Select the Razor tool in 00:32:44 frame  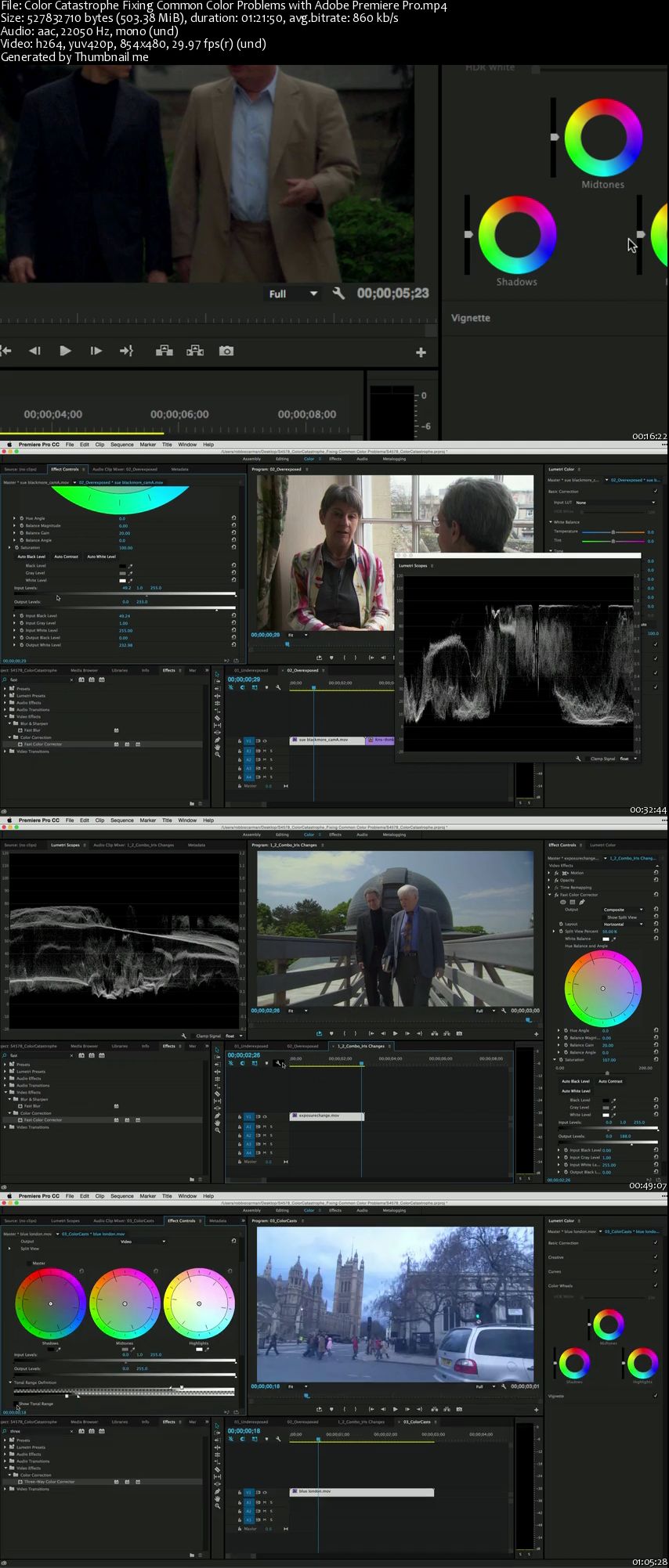coord(218,718)
